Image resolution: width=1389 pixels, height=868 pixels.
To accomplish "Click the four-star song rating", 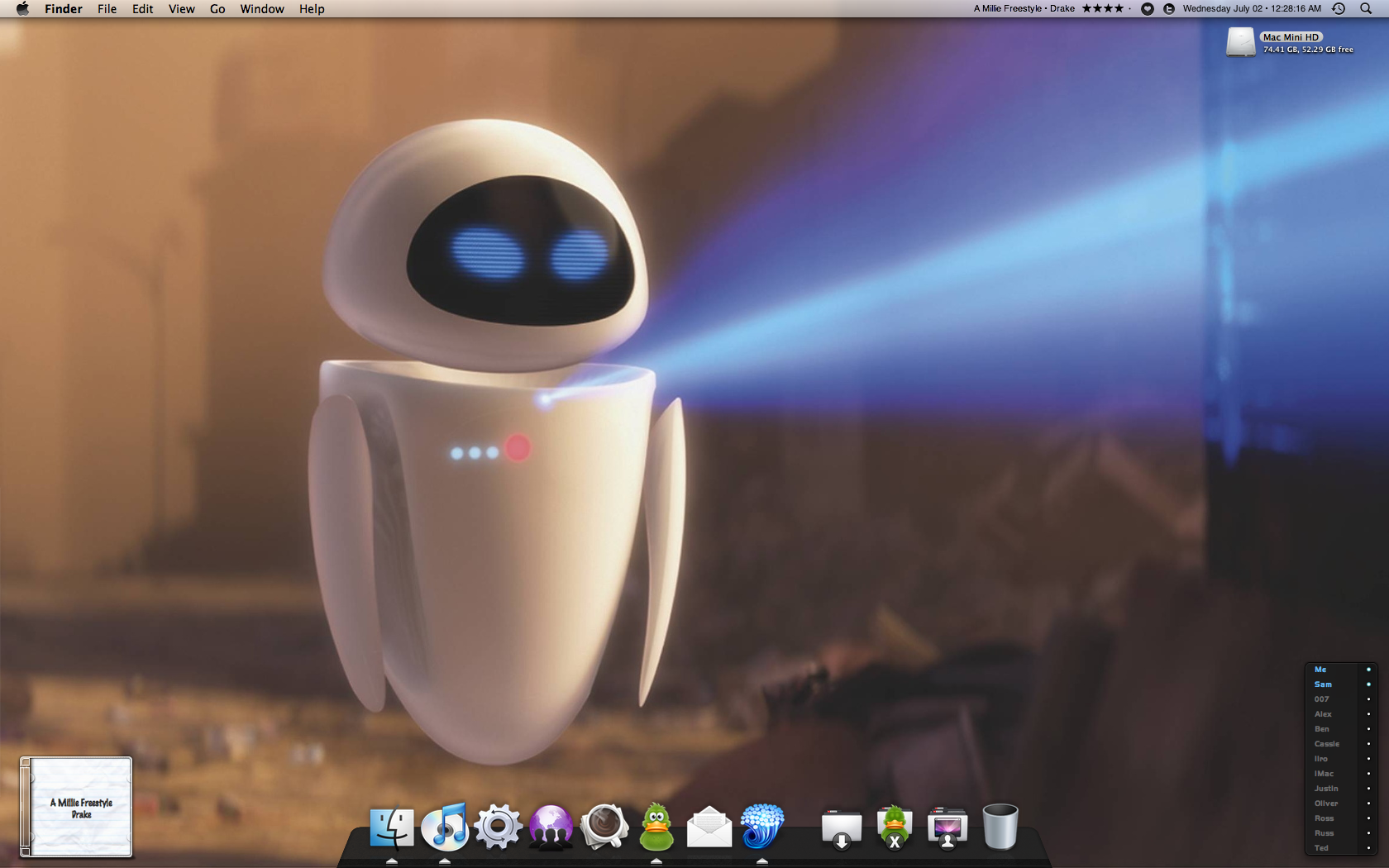I will [1103, 8].
